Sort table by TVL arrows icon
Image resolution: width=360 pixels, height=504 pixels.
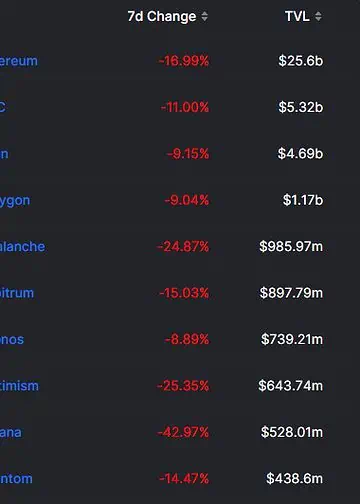tap(318, 16)
